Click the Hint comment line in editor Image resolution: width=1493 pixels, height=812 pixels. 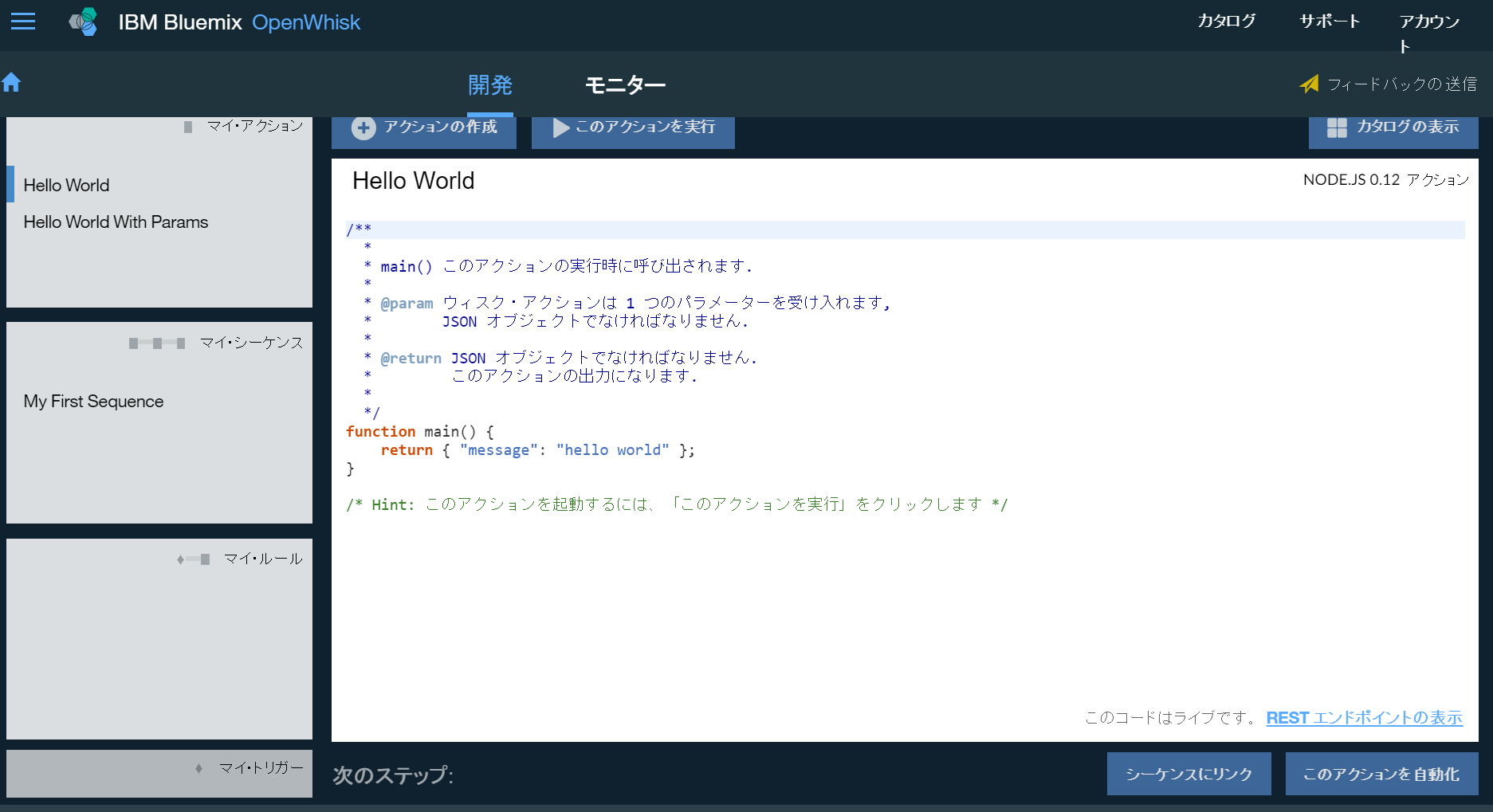tap(677, 504)
